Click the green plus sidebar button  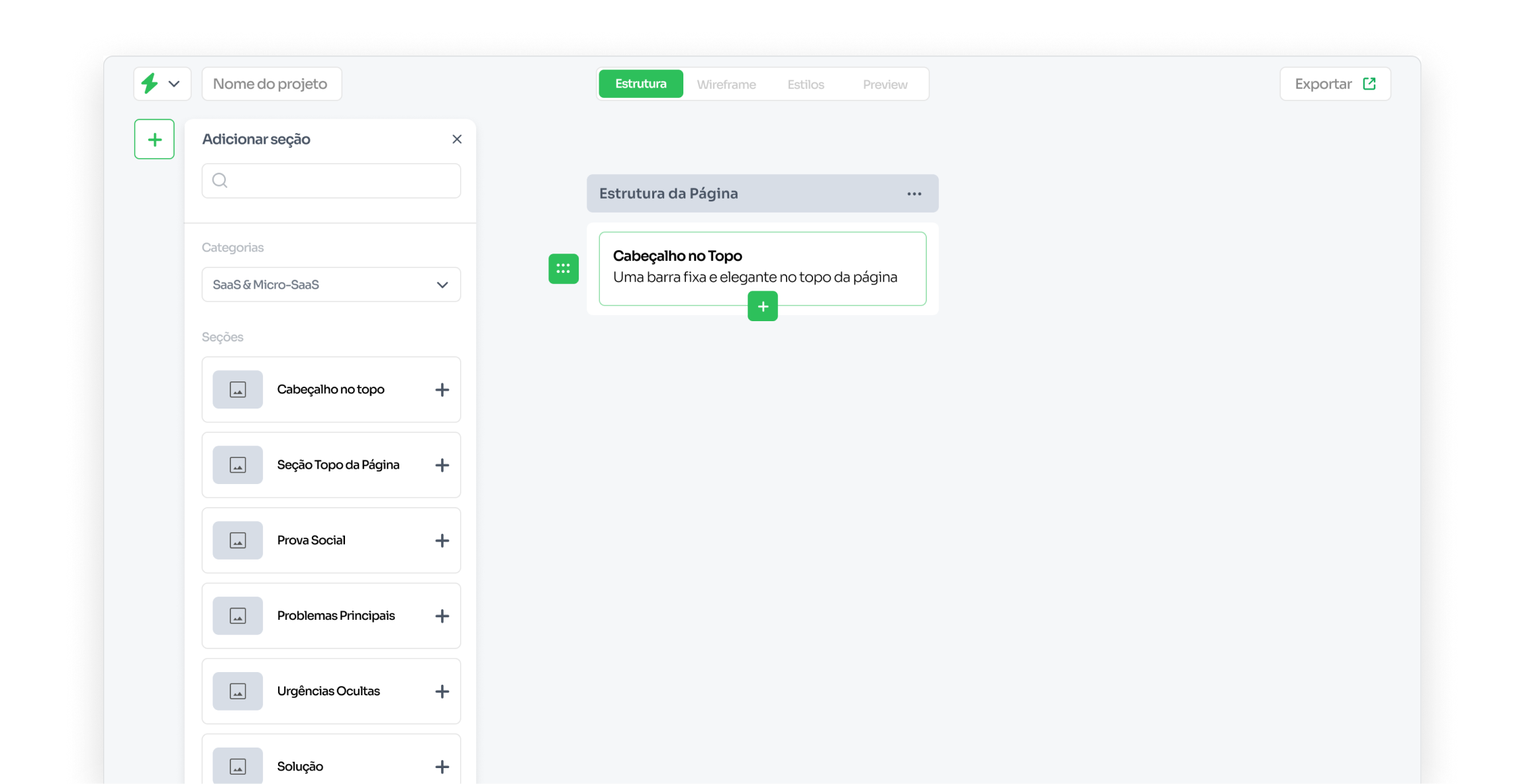(x=154, y=139)
